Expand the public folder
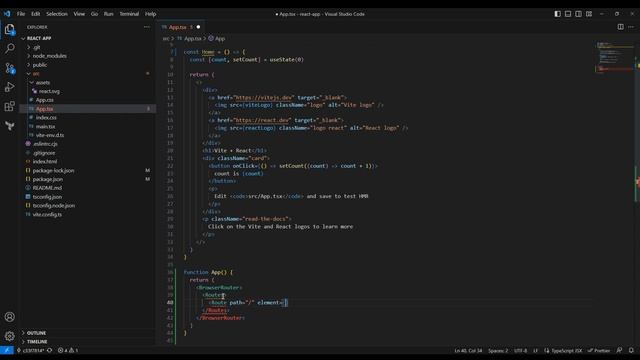The height and width of the screenshot is (360, 640). coord(40,65)
